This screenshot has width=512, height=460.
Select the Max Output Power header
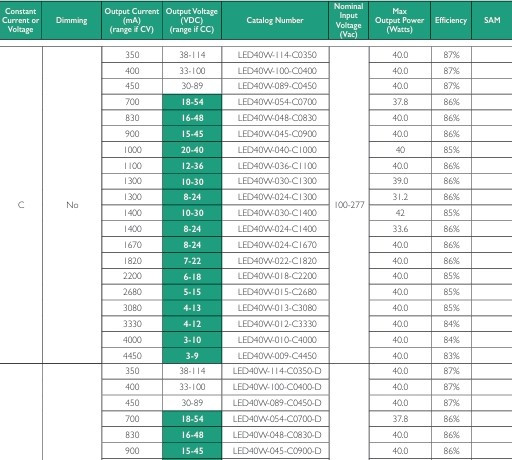pos(400,20)
